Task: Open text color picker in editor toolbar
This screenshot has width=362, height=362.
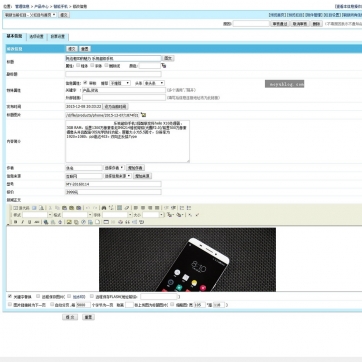Action: click(x=170, y=215)
